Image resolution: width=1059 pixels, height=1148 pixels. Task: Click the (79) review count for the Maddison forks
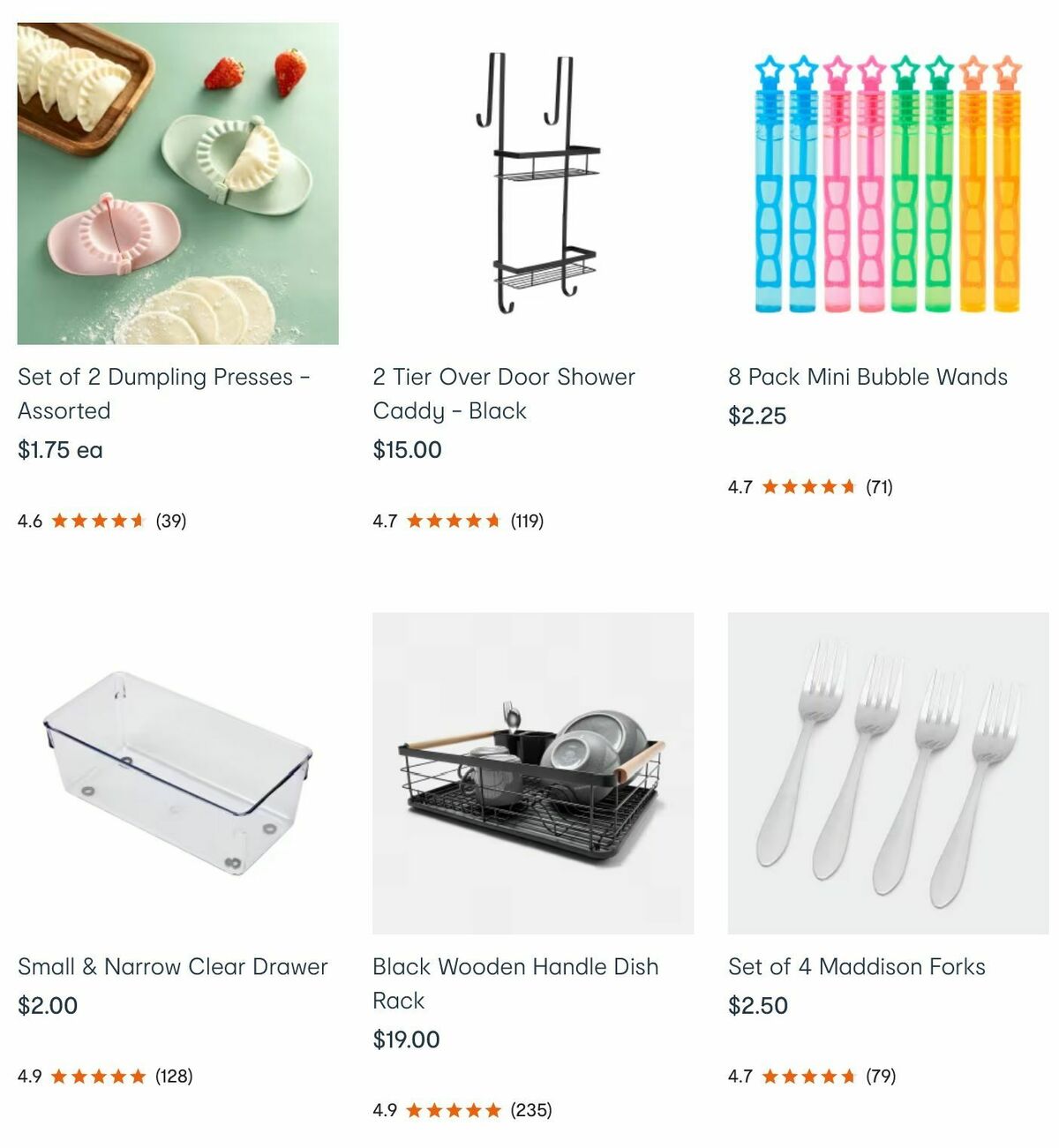click(x=880, y=1076)
